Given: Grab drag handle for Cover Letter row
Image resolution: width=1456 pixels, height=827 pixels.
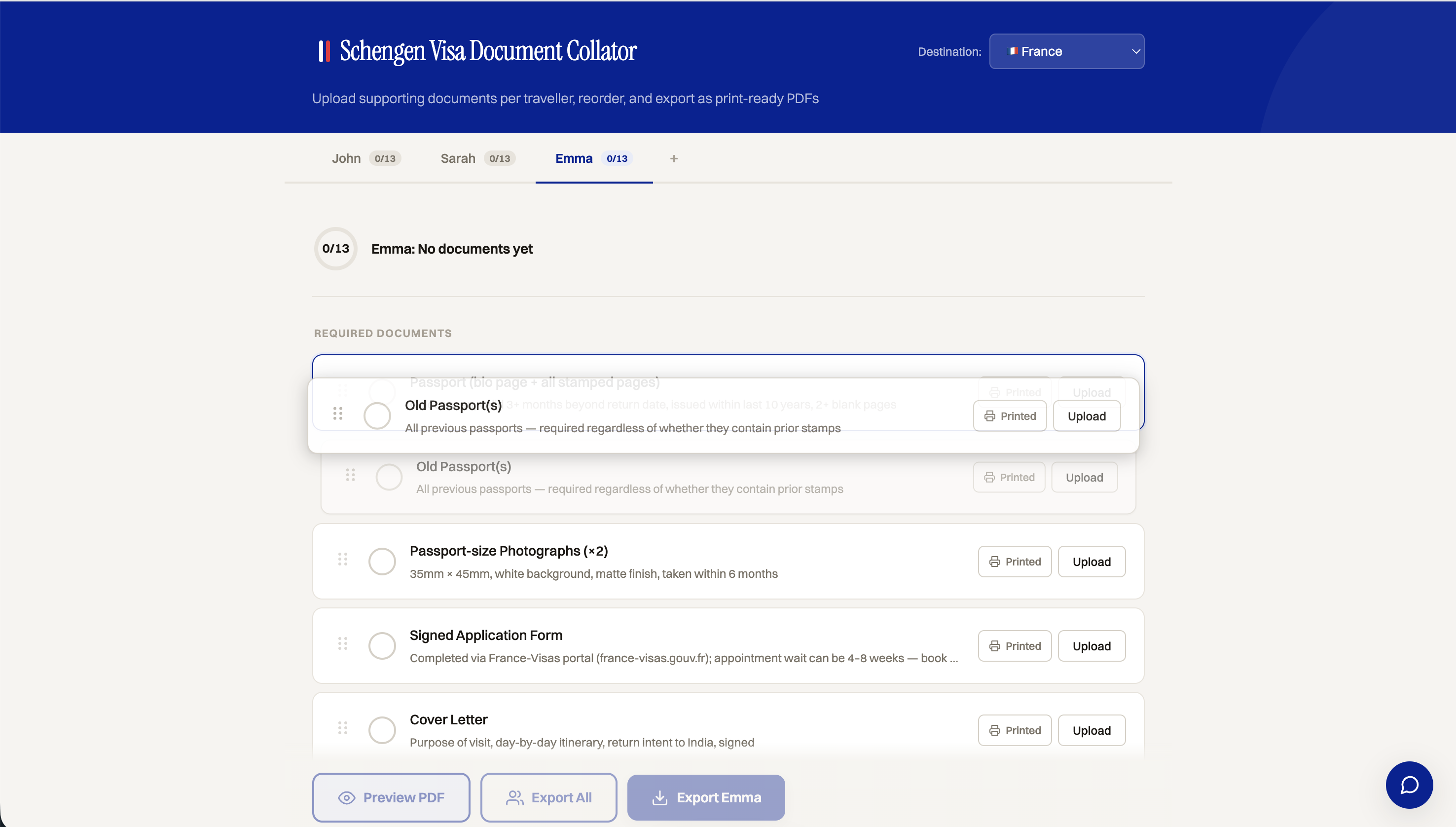Looking at the screenshot, I should pyautogui.click(x=343, y=728).
